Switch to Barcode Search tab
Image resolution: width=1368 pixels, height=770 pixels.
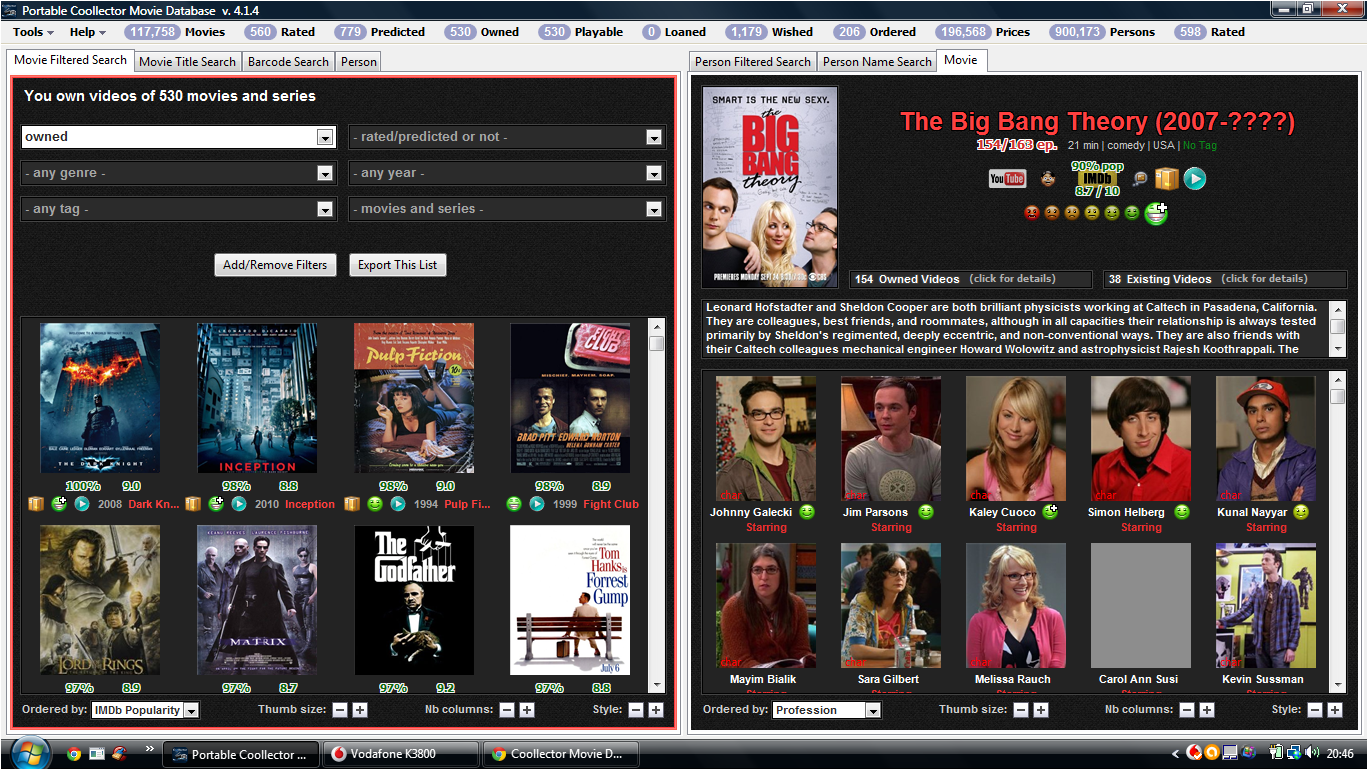288,61
